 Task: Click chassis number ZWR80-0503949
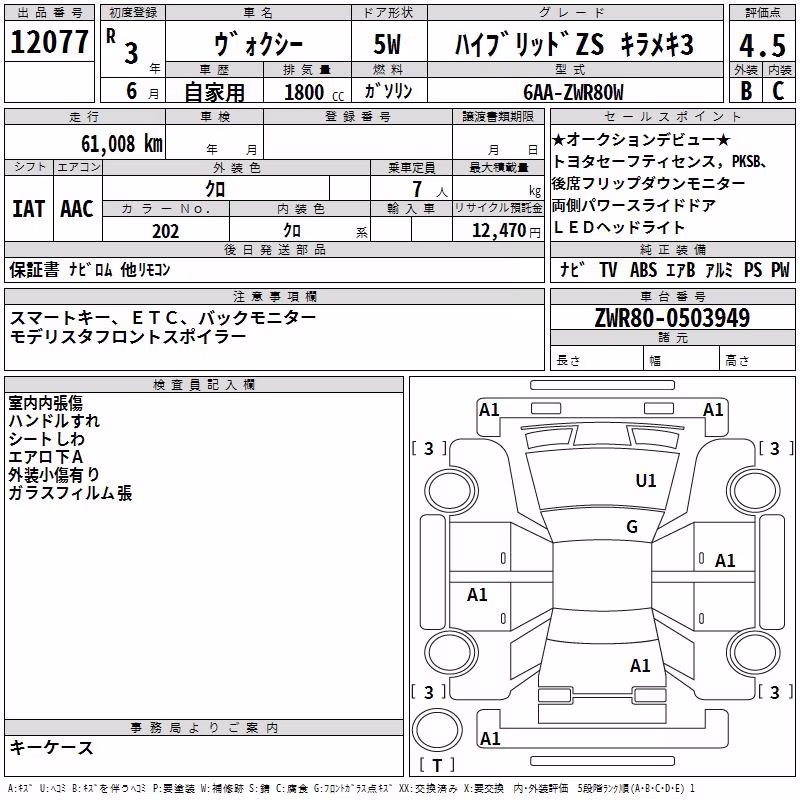(672, 318)
